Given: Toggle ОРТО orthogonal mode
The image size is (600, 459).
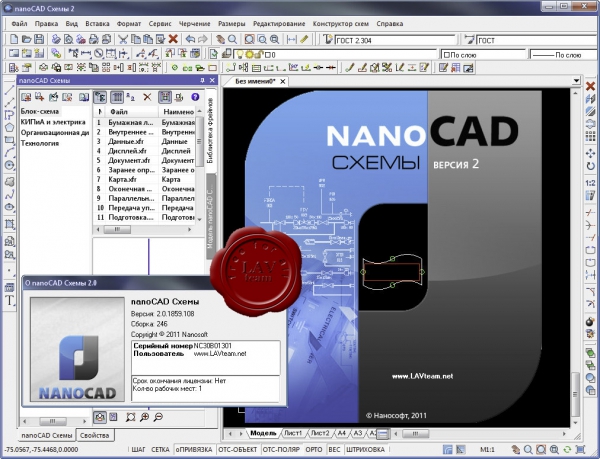Looking at the screenshot, I should (314, 449).
